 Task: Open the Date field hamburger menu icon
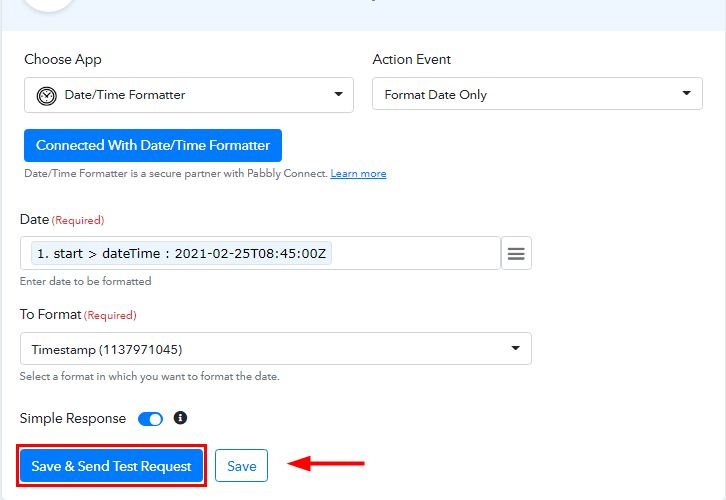[516, 253]
